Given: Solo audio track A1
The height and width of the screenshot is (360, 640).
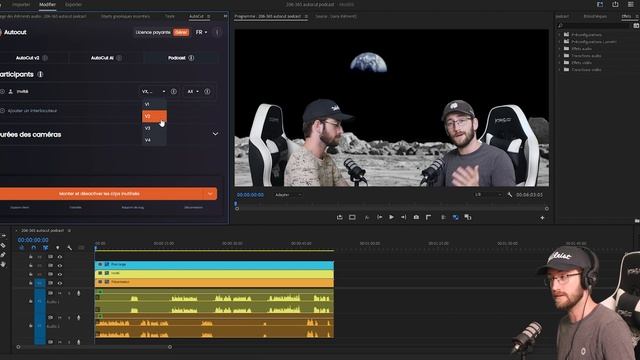Looking at the screenshot, I should click(69, 293).
